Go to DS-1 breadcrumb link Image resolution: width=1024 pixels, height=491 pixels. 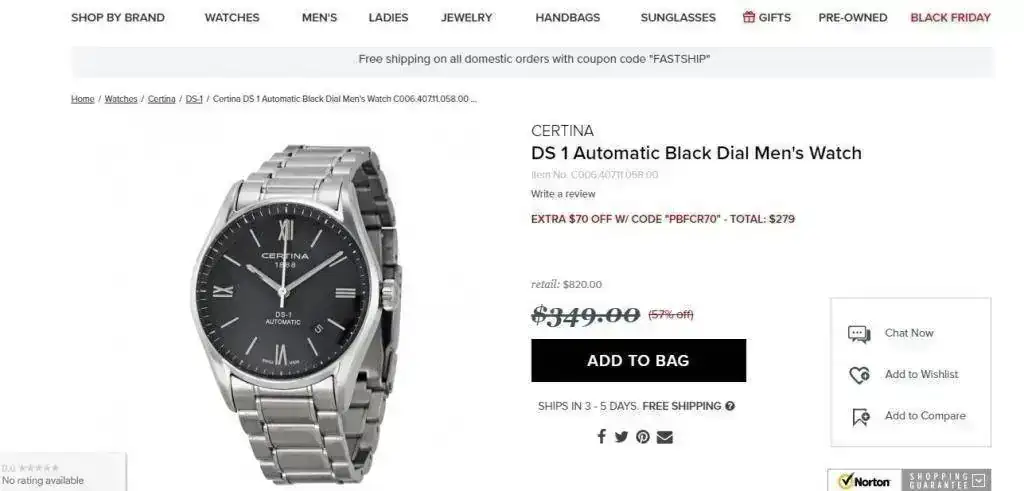[194, 99]
